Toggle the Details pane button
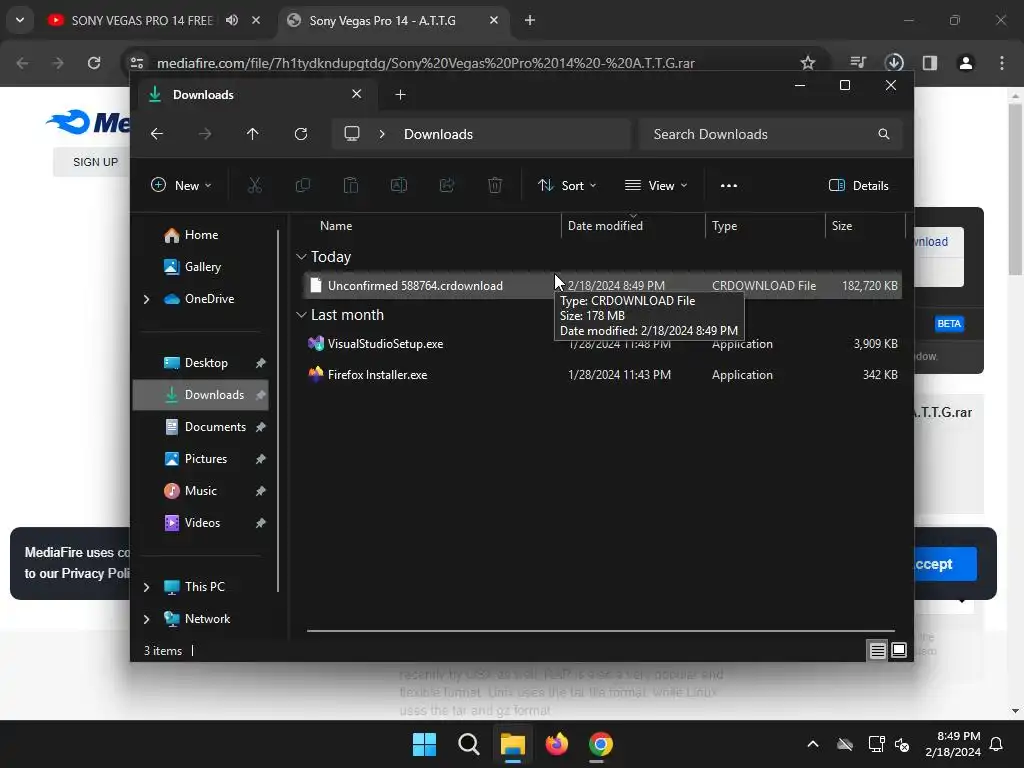Image resolution: width=1024 pixels, height=768 pixels. pyautogui.click(x=858, y=185)
